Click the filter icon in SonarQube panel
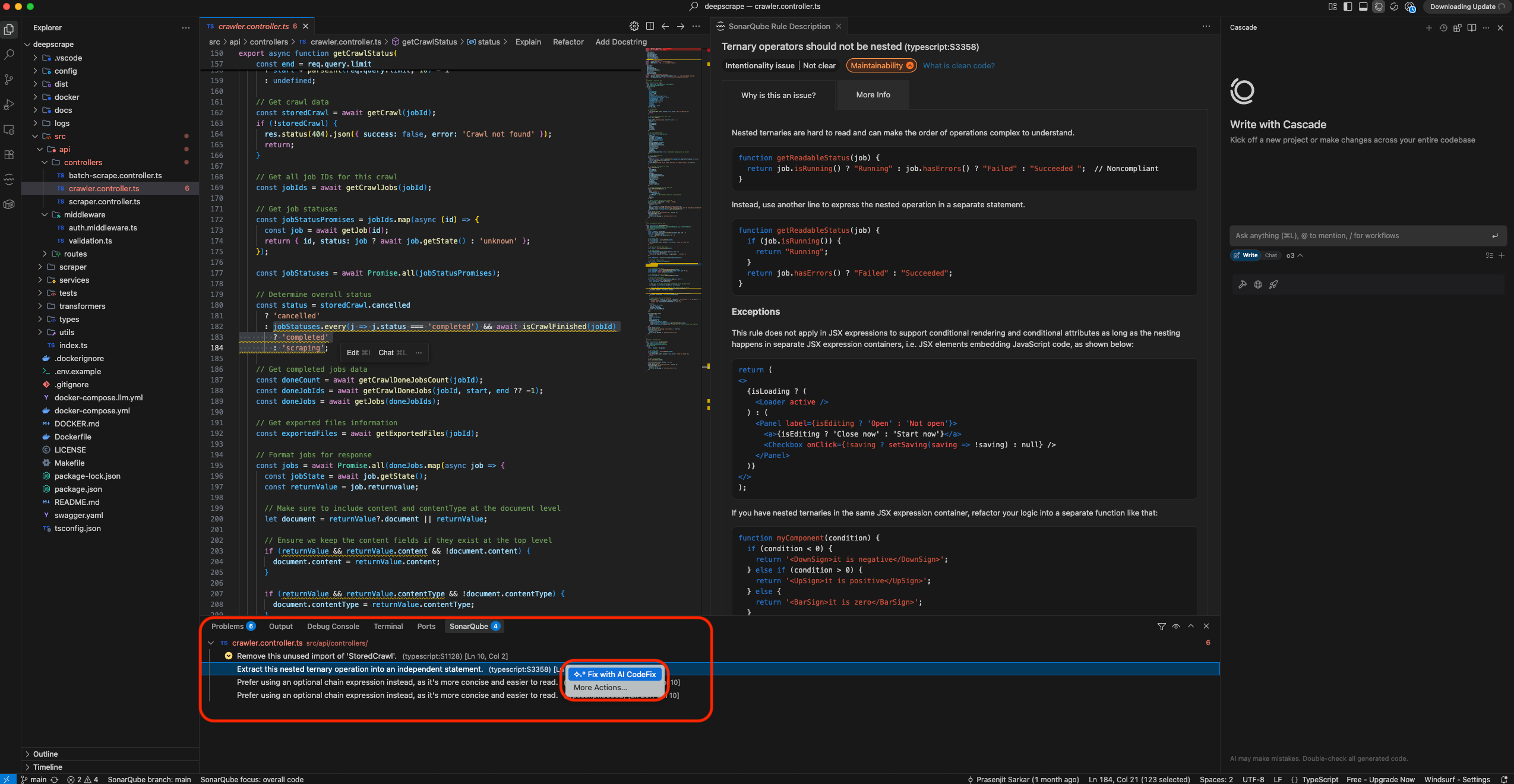The height and width of the screenshot is (784, 1514). [x=1161, y=627]
